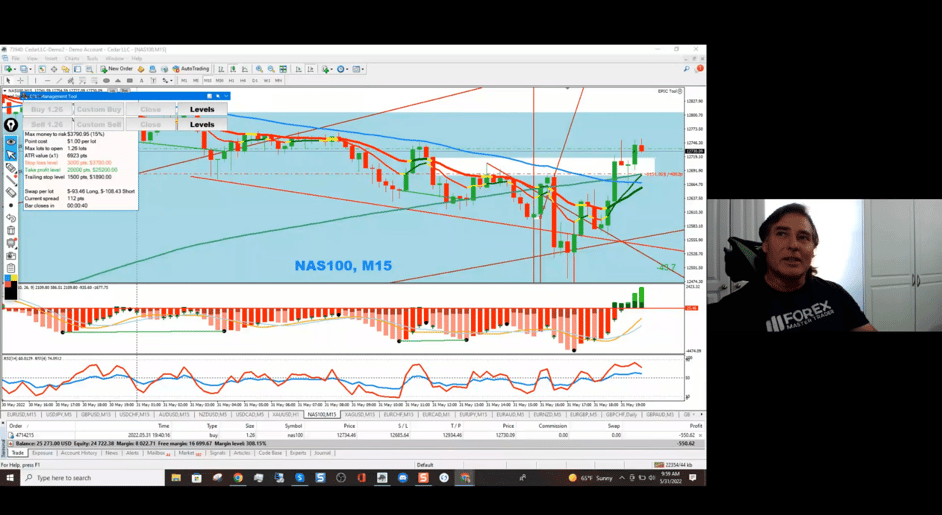Click the Windows search box
Image resolution: width=942 pixels, height=515 pixels.
[x=93, y=478]
